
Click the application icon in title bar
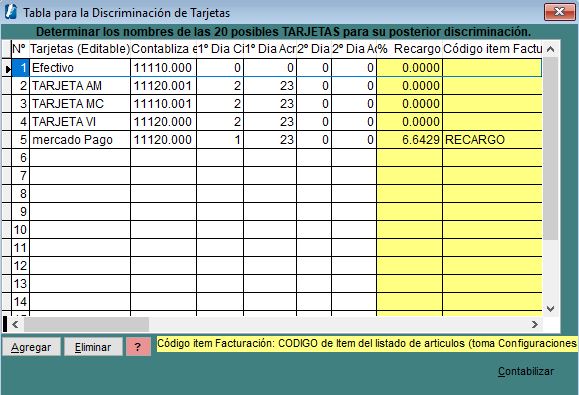click(x=11, y=11)
